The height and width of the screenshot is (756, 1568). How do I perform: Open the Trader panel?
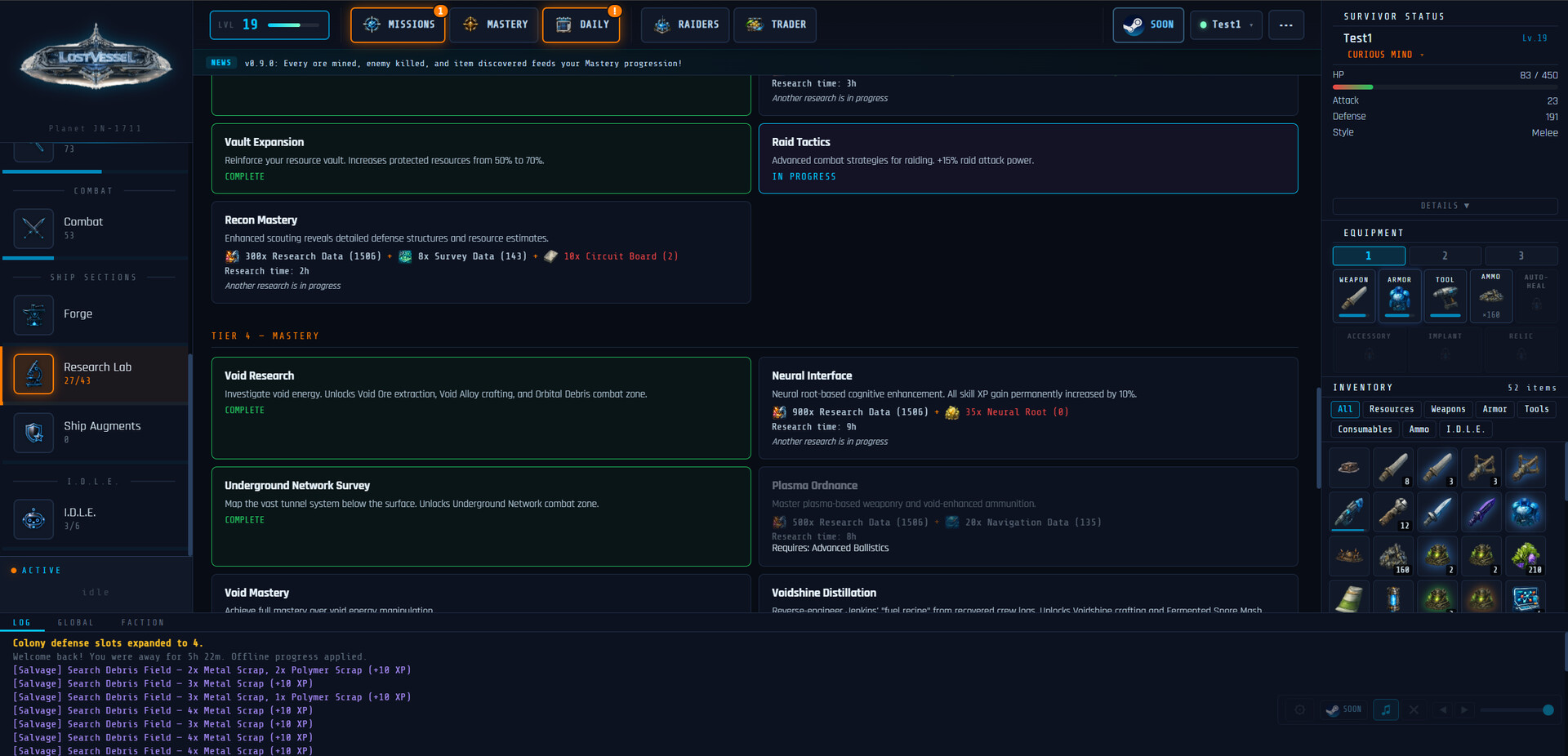coord(776,24)
